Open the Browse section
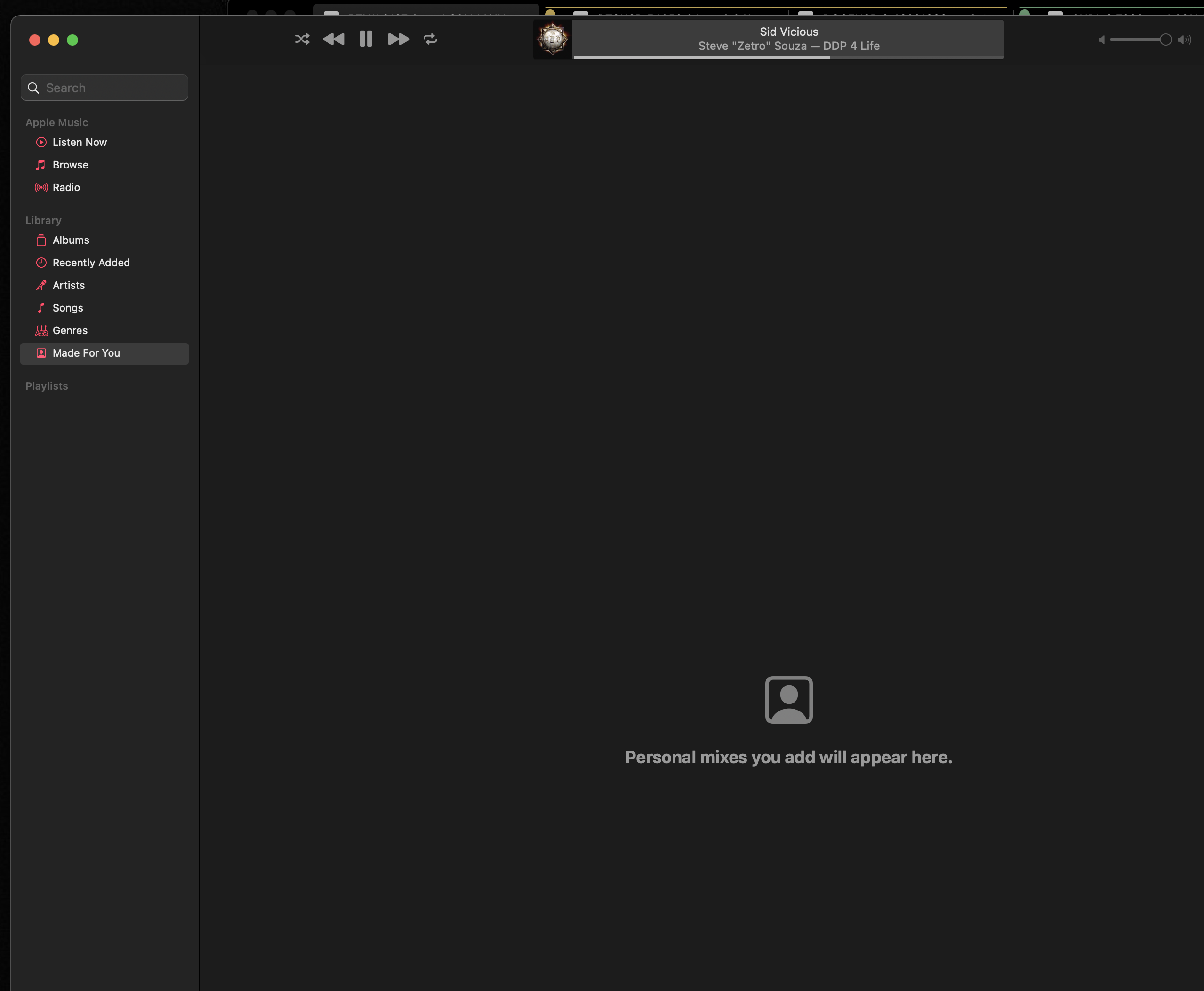This screenshot has height=991, width=1204. 70,165
